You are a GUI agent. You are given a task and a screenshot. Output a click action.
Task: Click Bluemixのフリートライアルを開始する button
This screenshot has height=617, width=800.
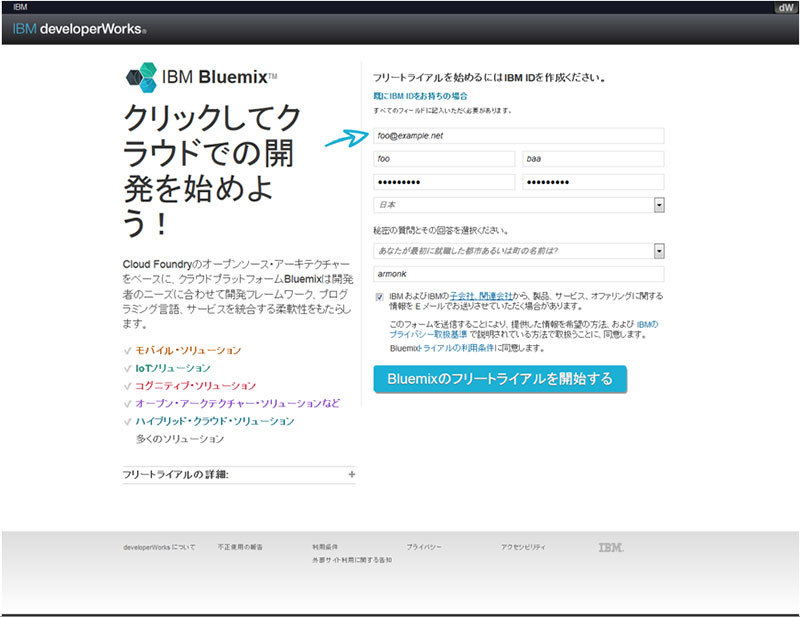tap(500, 379)
